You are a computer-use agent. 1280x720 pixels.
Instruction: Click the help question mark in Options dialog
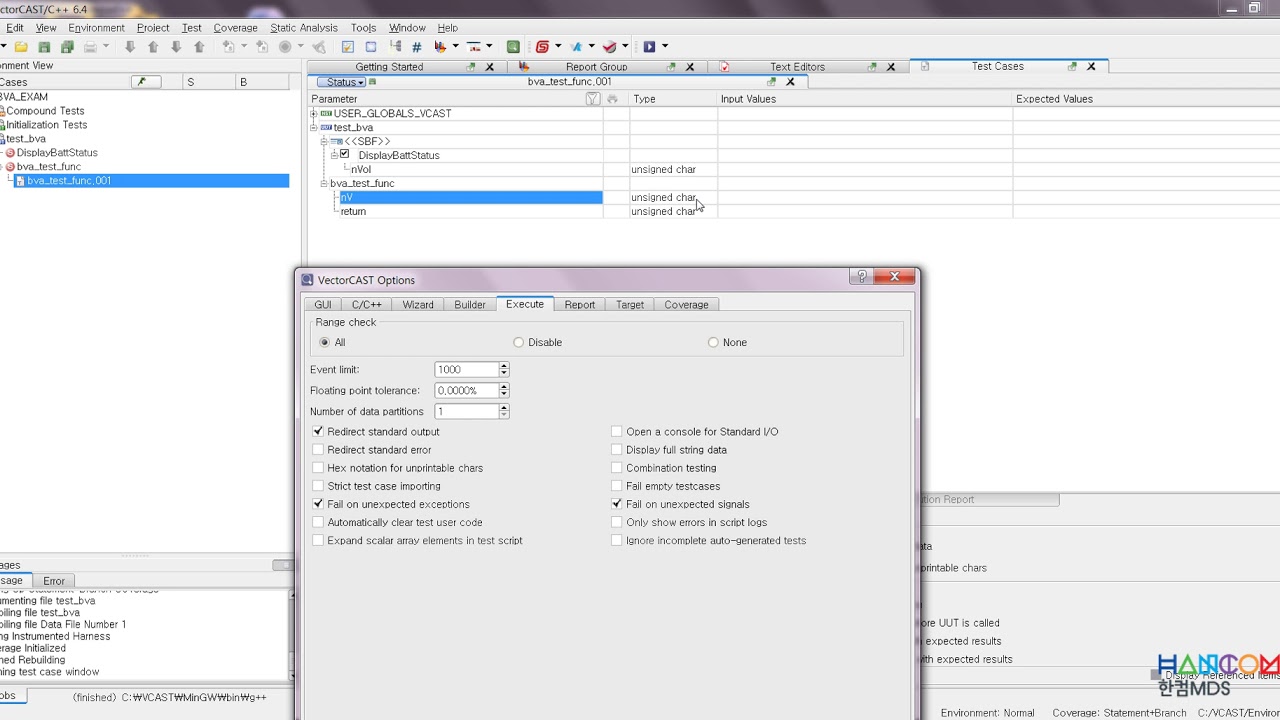tap(860, 276)
